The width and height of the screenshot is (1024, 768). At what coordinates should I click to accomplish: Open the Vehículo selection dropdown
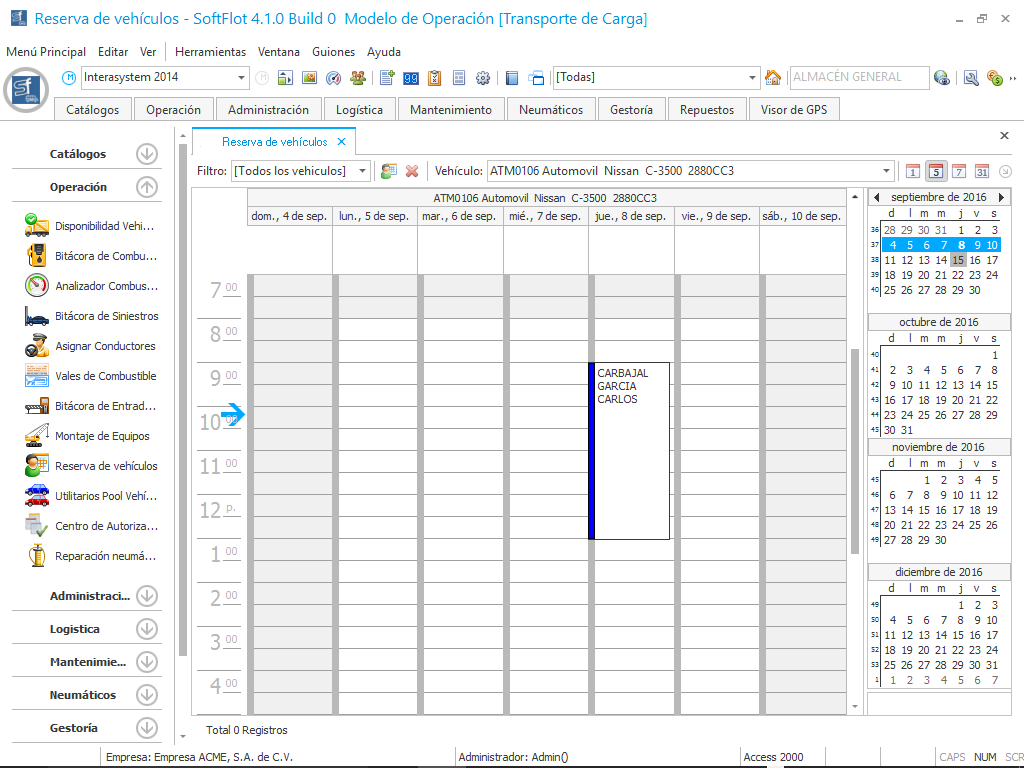pos(886,171)
